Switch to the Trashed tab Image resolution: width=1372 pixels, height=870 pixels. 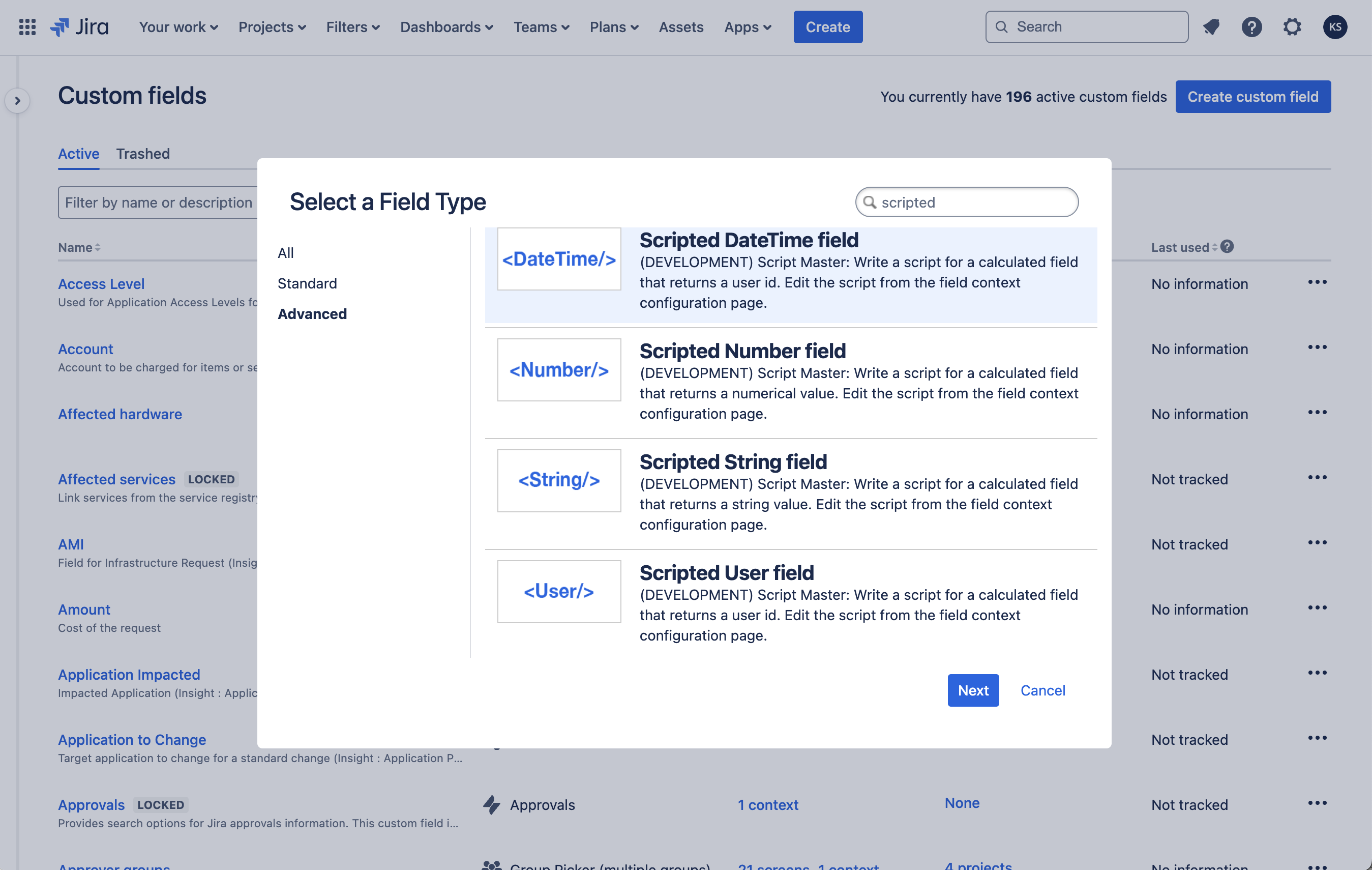click(142, 153)
